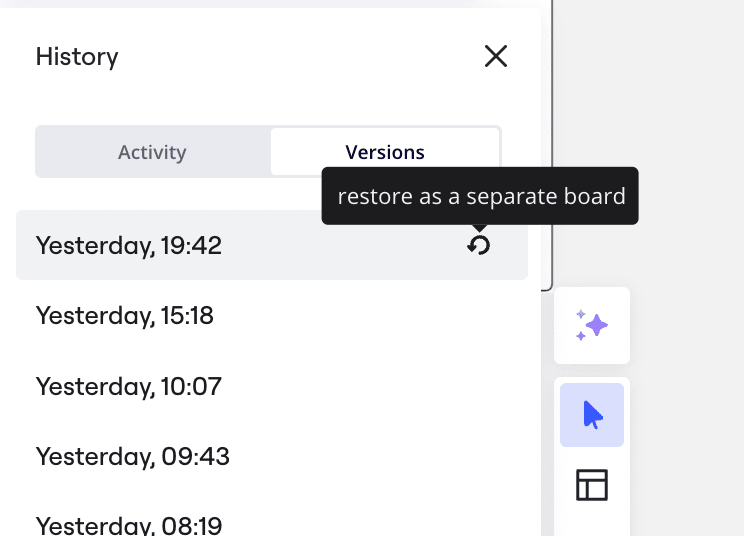The image size is (744, 536).
Task: Activate the Select cursor tool
Action: pos(592,415)
